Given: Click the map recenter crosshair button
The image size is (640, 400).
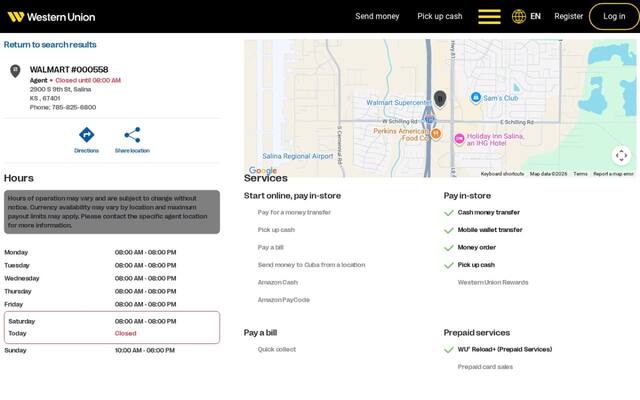Looking at the screenshot, I should coord(621,155).
